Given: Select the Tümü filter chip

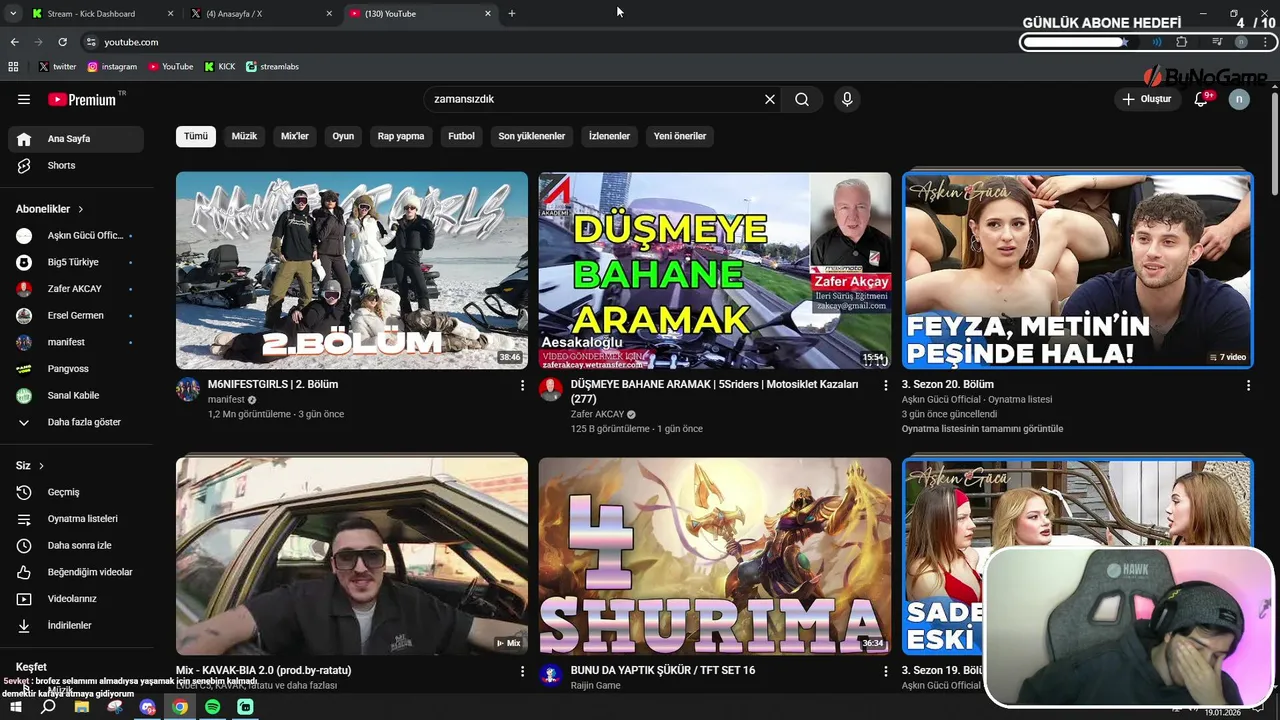Looking at the screenshot, I should click(196, 136).
